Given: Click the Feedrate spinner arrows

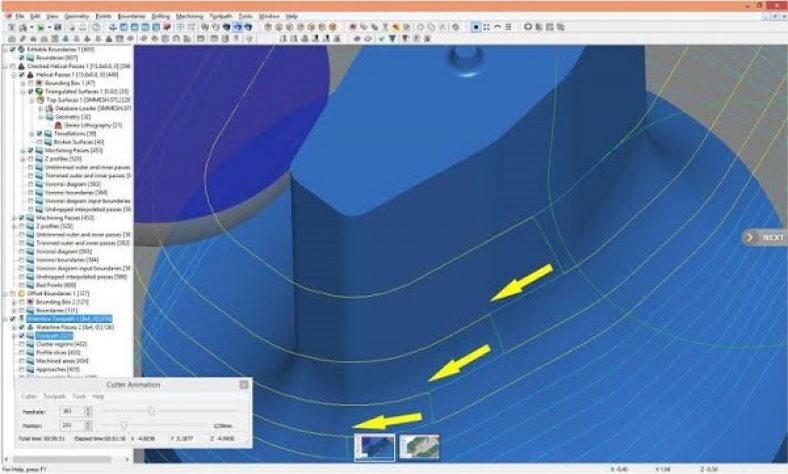Looking at the screenshot, I should pyautogui.click(x=88, y=411).
